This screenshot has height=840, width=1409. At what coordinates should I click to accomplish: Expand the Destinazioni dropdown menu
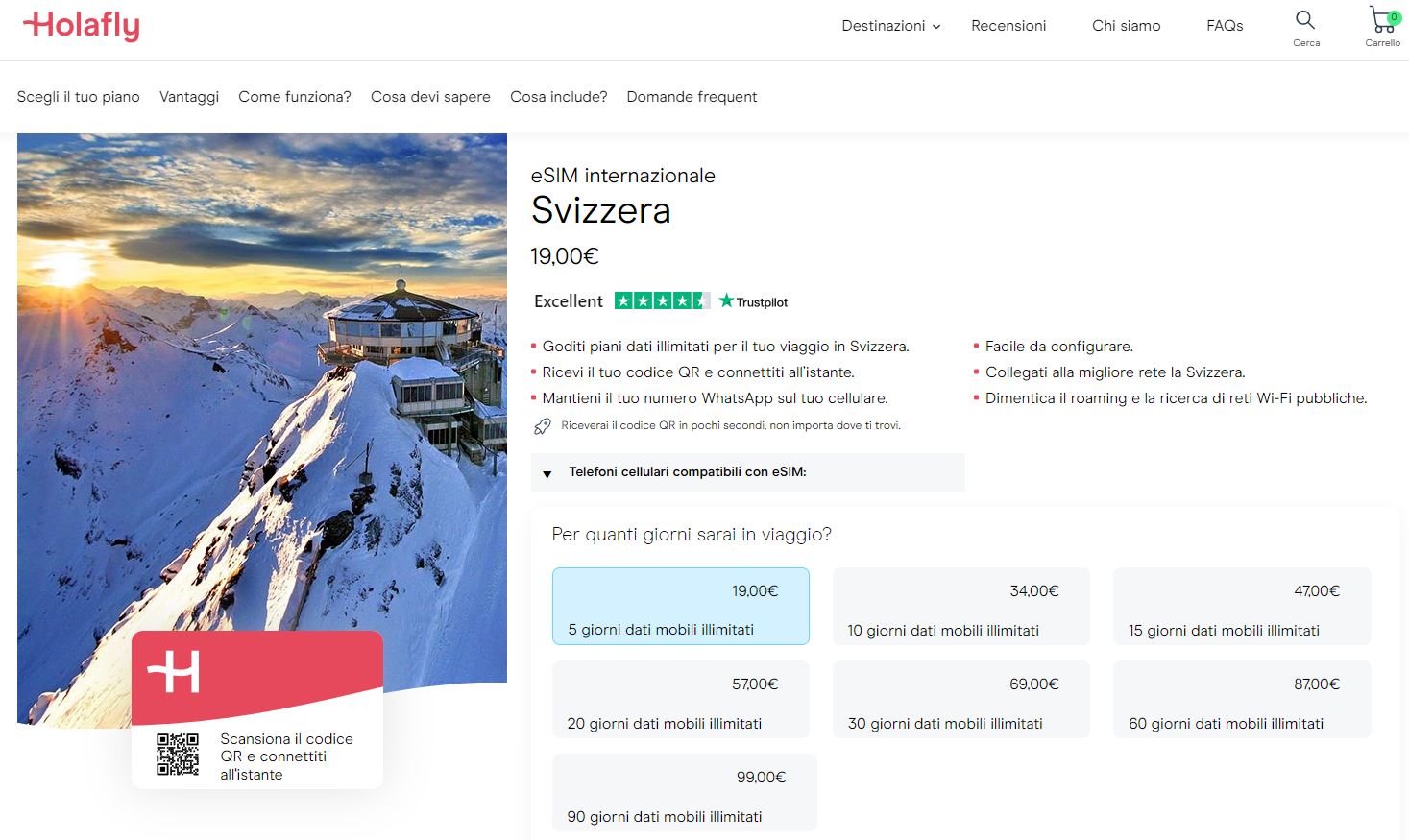pos(890,26)
